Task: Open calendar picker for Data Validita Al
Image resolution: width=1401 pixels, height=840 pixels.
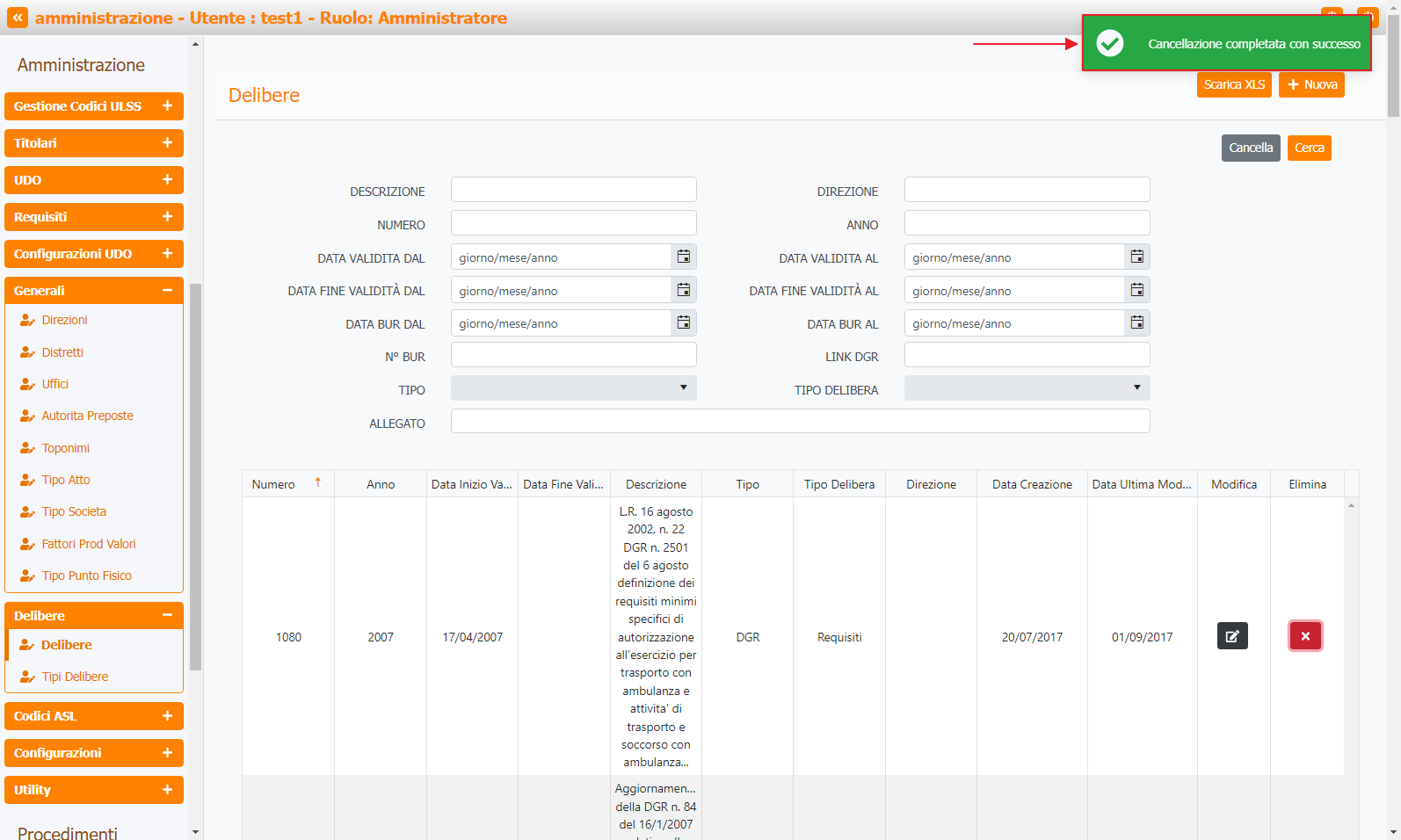Action: pyautogui.click(x=1136, y=257)
